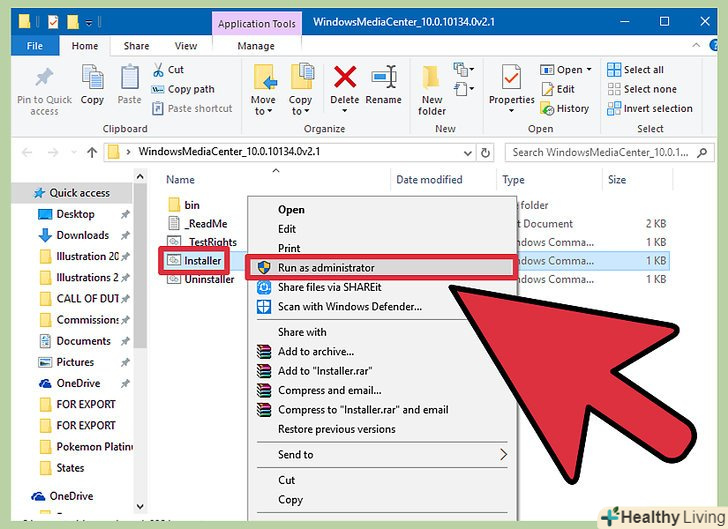Click the Pin to Quick access icon

tap(45, 78)
